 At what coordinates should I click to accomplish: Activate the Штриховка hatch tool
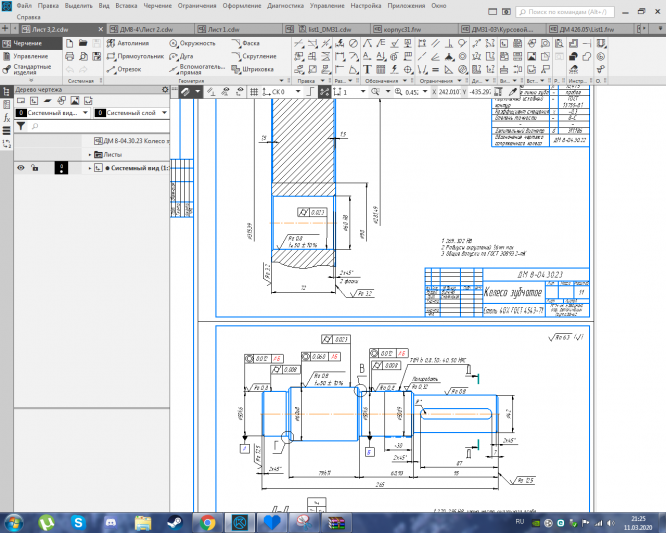point(252,70)
